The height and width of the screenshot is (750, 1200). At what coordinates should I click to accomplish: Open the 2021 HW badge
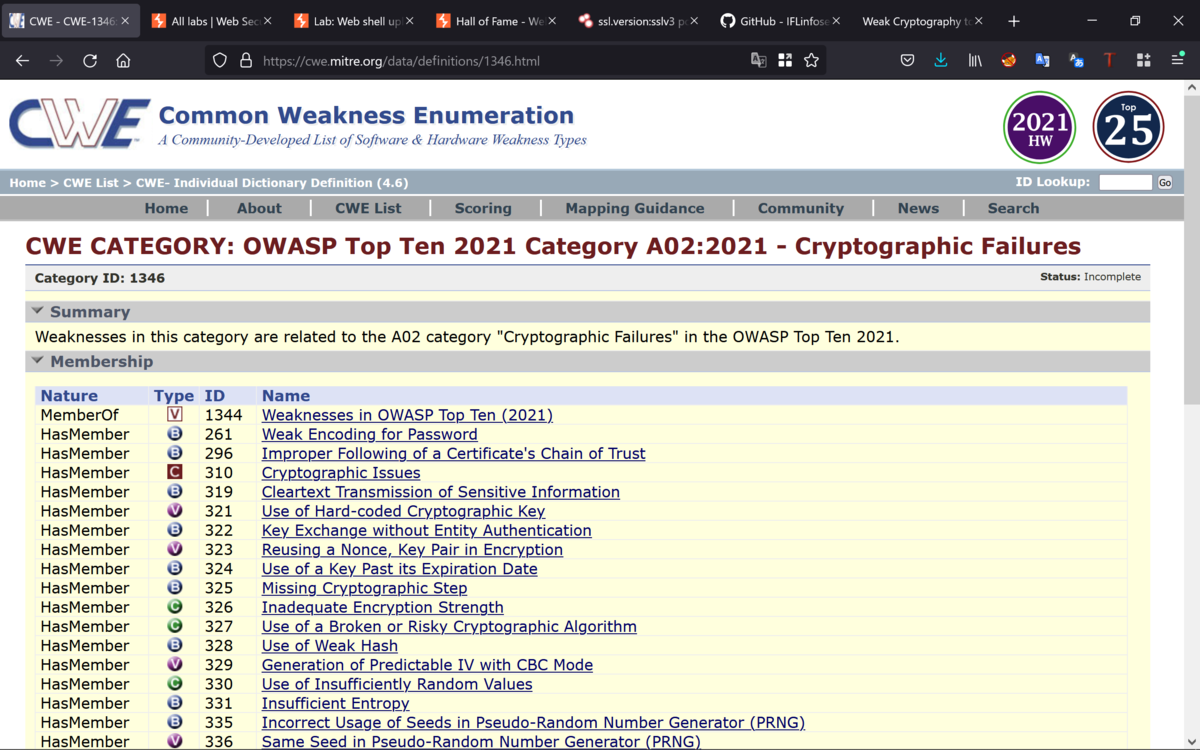tap(1040, 127)
